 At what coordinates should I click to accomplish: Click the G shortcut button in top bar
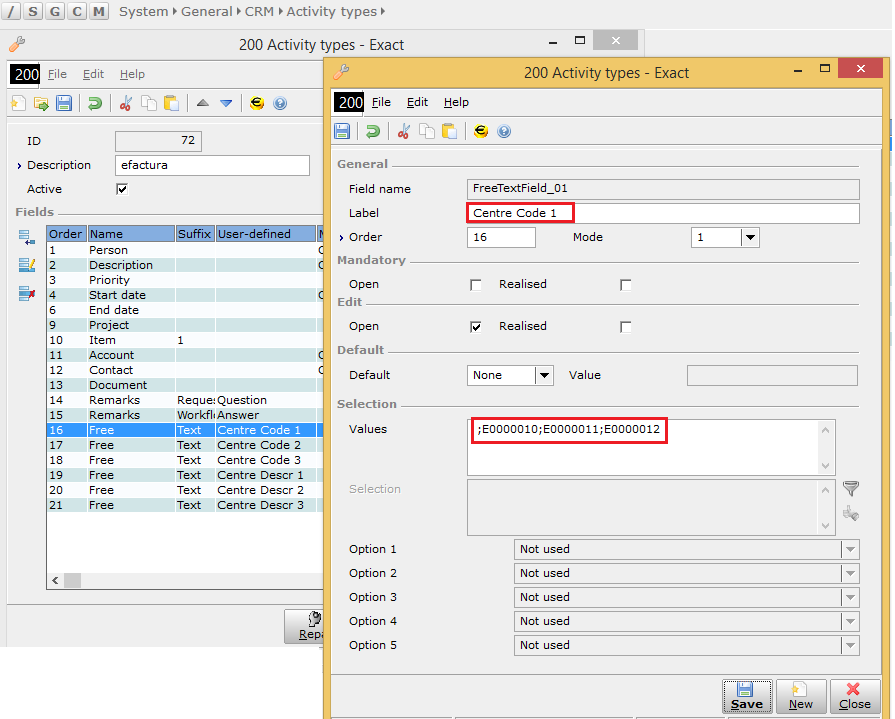click(55, 11)
